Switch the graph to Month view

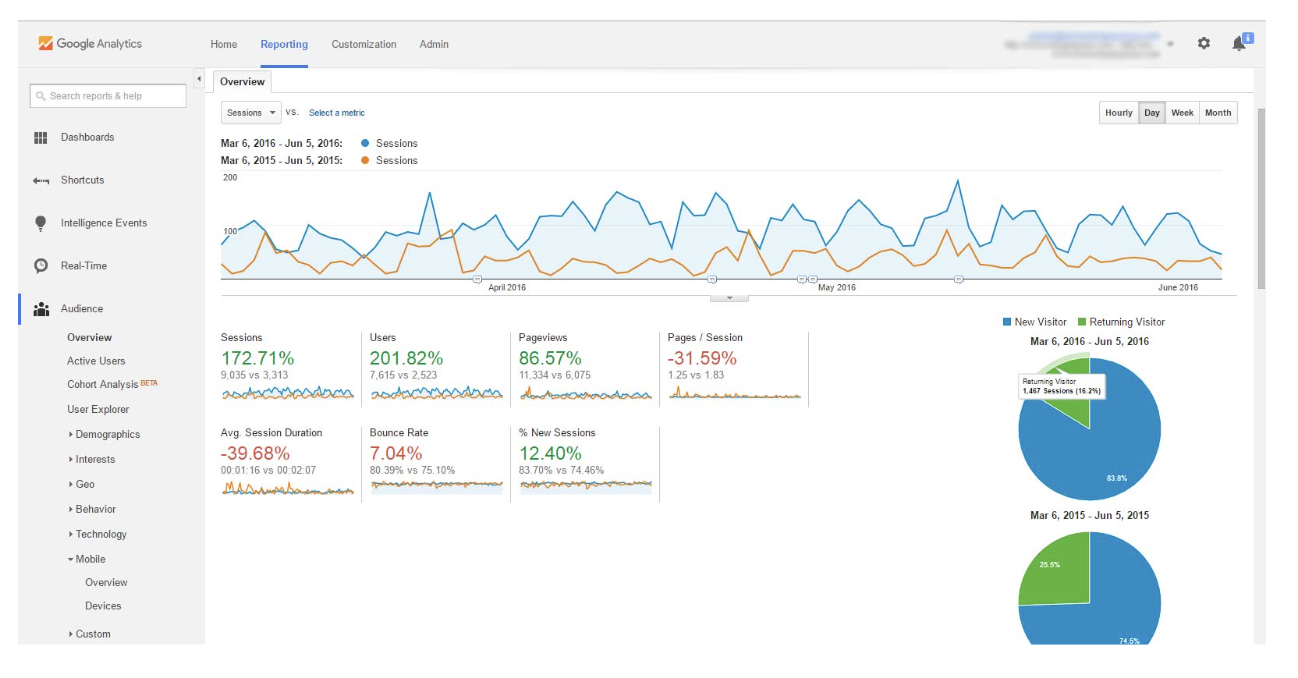(1217, 112)
